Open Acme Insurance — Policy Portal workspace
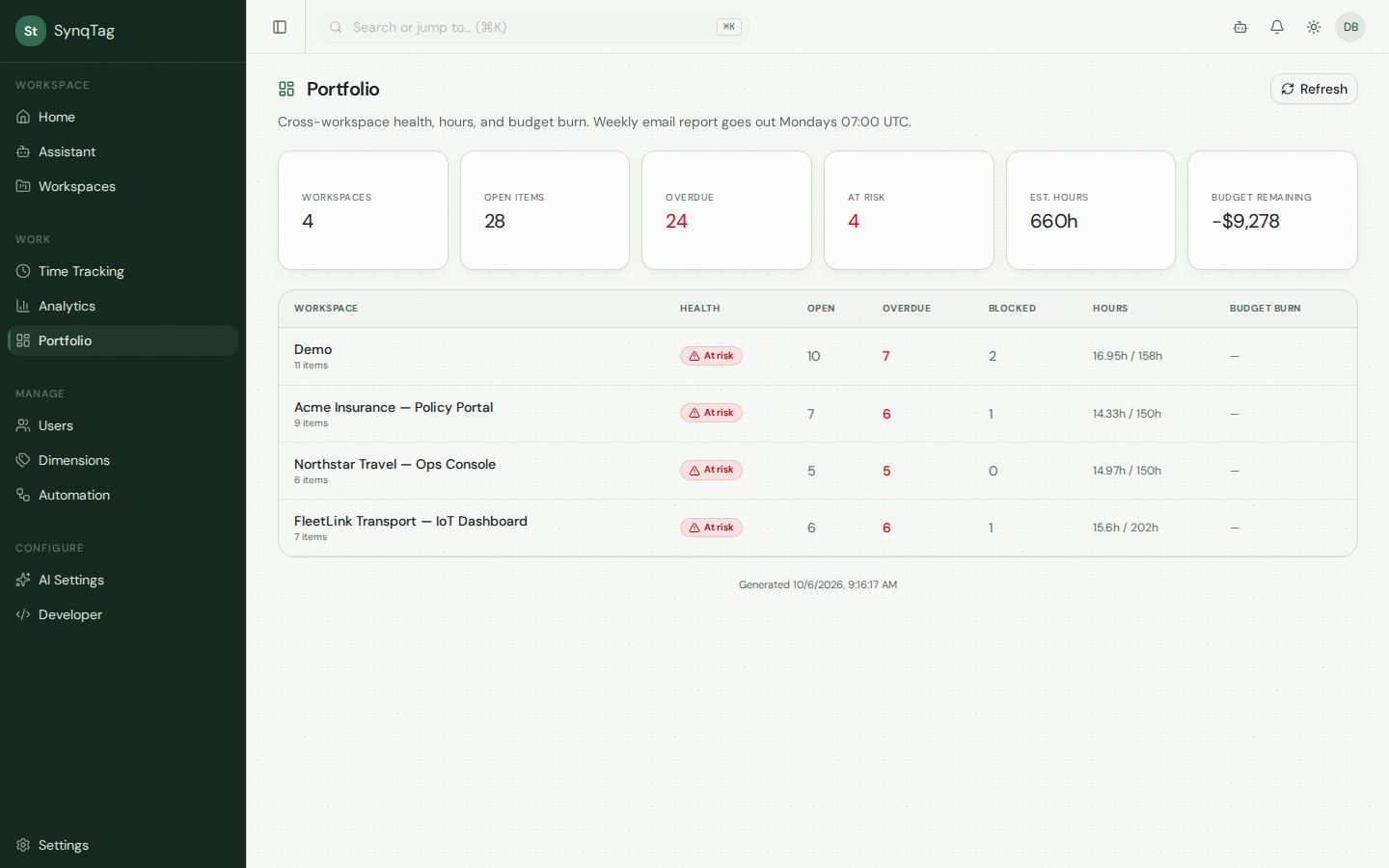Viewport: 1389px width, 868px height. (x=817, y=414)
